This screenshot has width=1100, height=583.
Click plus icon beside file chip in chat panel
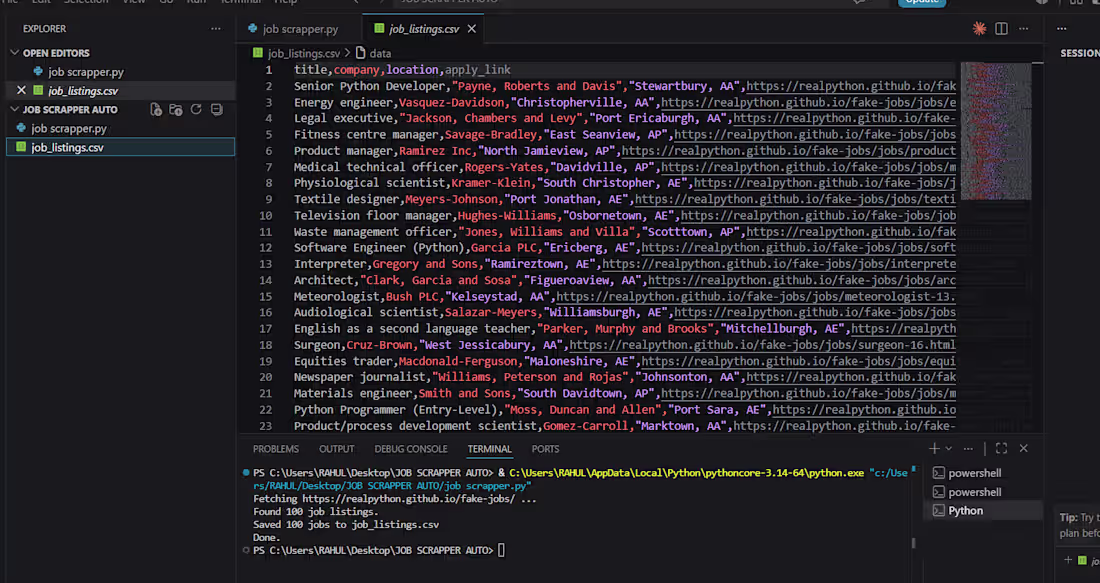[x=1068, y=560]
